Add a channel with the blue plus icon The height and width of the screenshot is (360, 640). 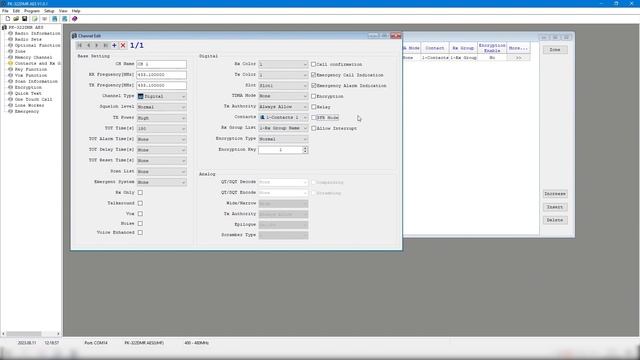coord(114,45)
